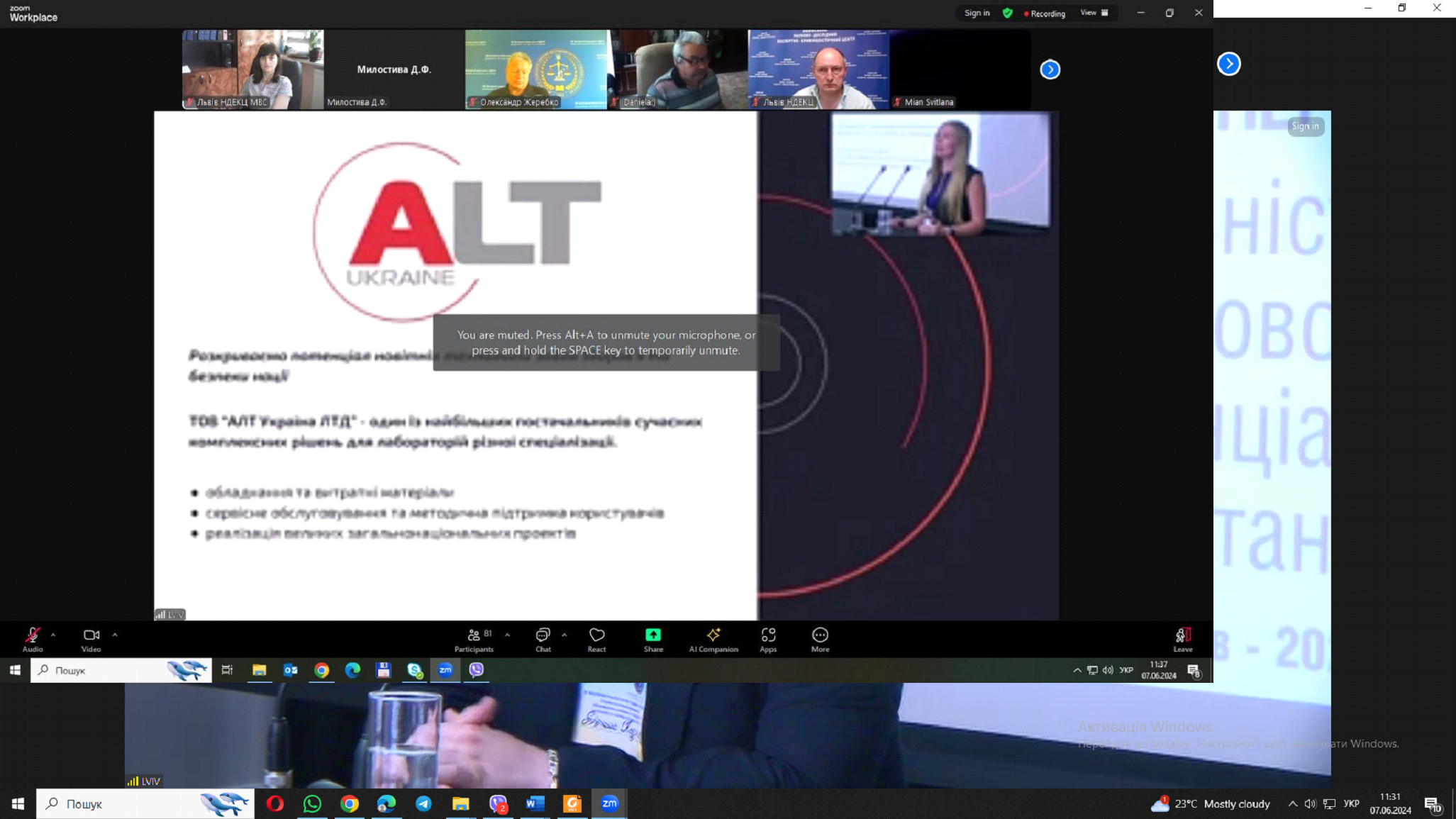Screen dimensions: 1456x819
Task: Click Sign in on the Zoom Workplace title bar
Action: [x=977, y=13]
